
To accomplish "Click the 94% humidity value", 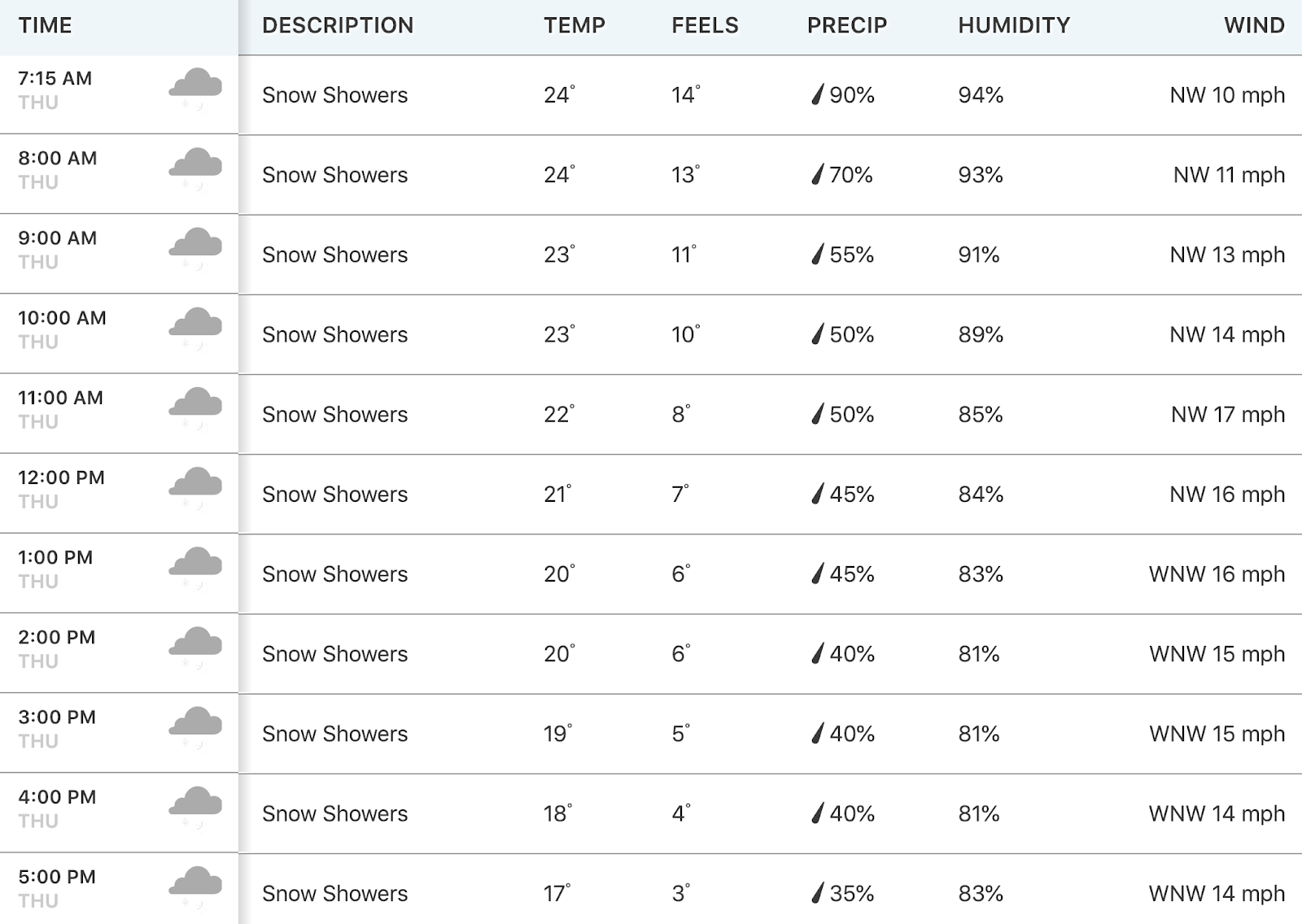I will click(x=981, y=95).
